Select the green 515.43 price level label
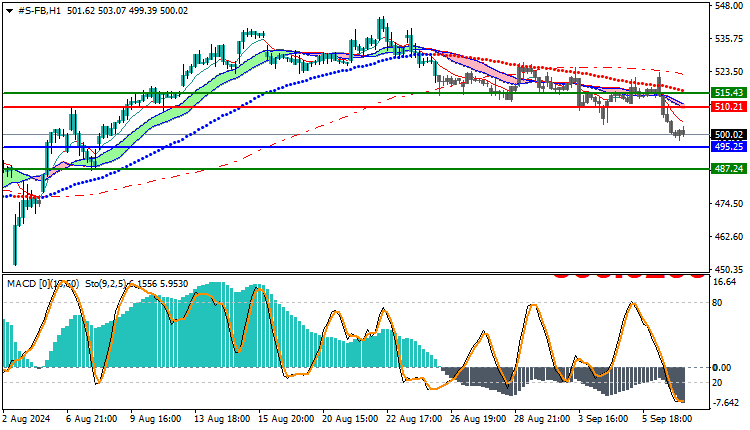The image size is (750, 430). click(x=728, y=93)
